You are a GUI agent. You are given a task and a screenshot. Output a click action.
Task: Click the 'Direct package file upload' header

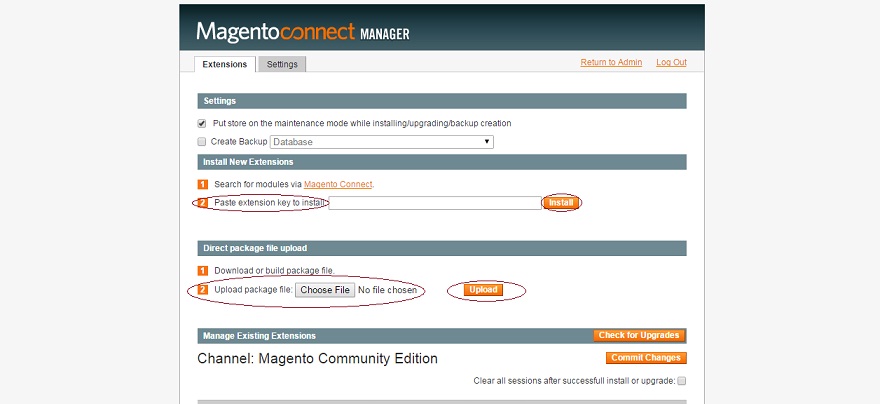click(x=442, y=248)
